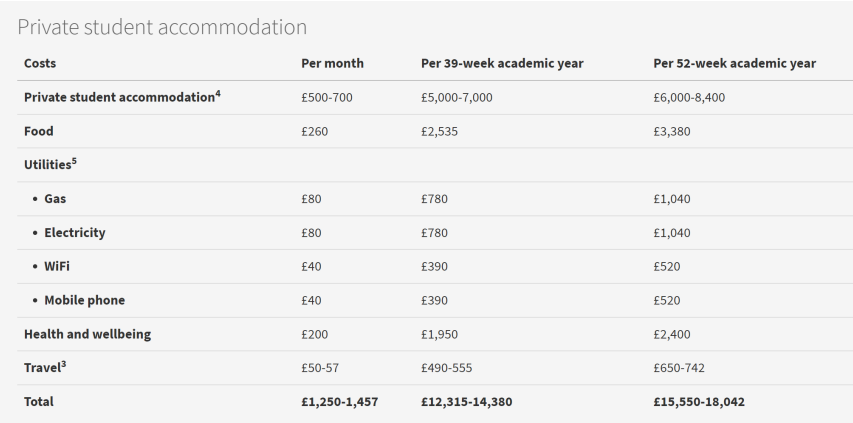This screenshot has height=423, width=853.
Task: Open footnote 5 next to Utilities
Action: click(74, 161)
